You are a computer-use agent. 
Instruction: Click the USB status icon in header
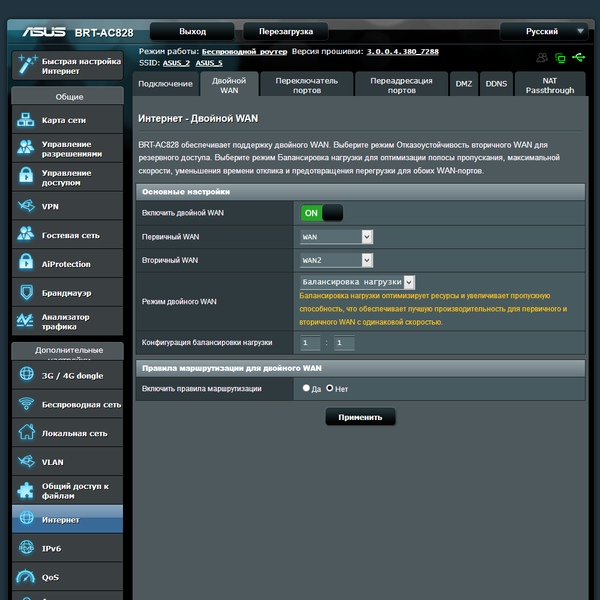(x=579, y=57)
